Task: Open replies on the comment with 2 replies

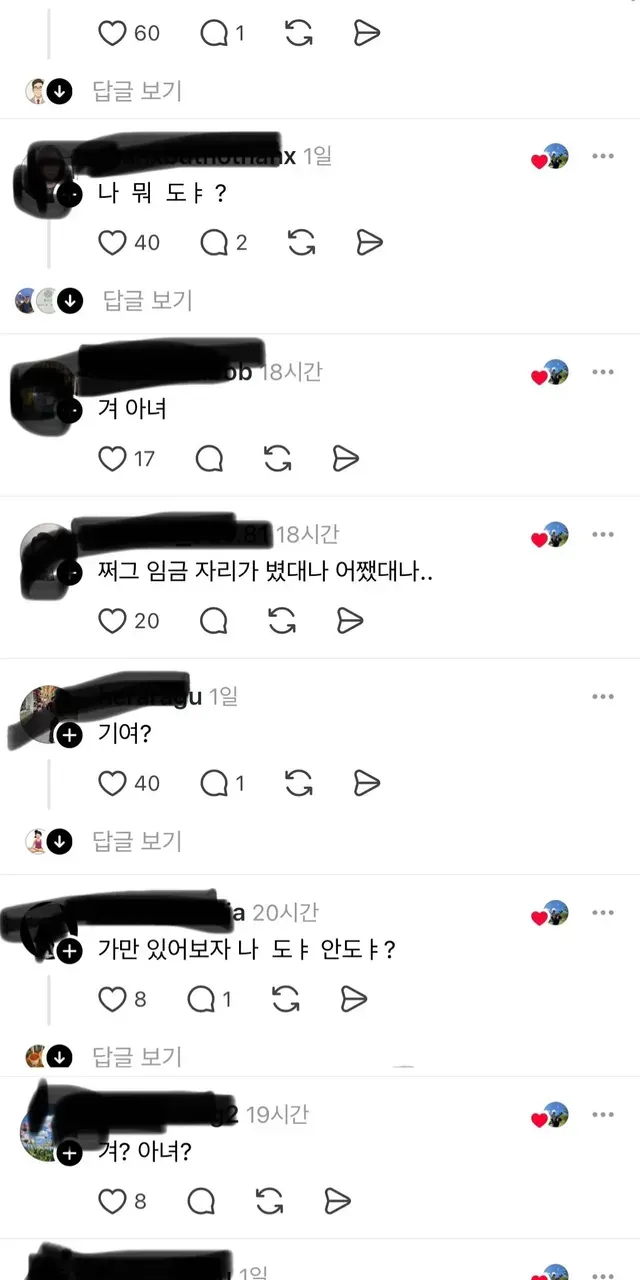Action: point(215,242)
